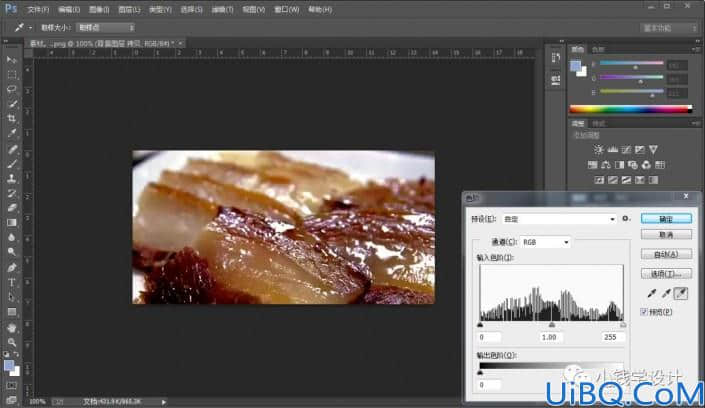Click the Color Balance adjustment icon
The height and width of the screenshot is (408, 705).
pyautogui.click(x=606, y=165)
